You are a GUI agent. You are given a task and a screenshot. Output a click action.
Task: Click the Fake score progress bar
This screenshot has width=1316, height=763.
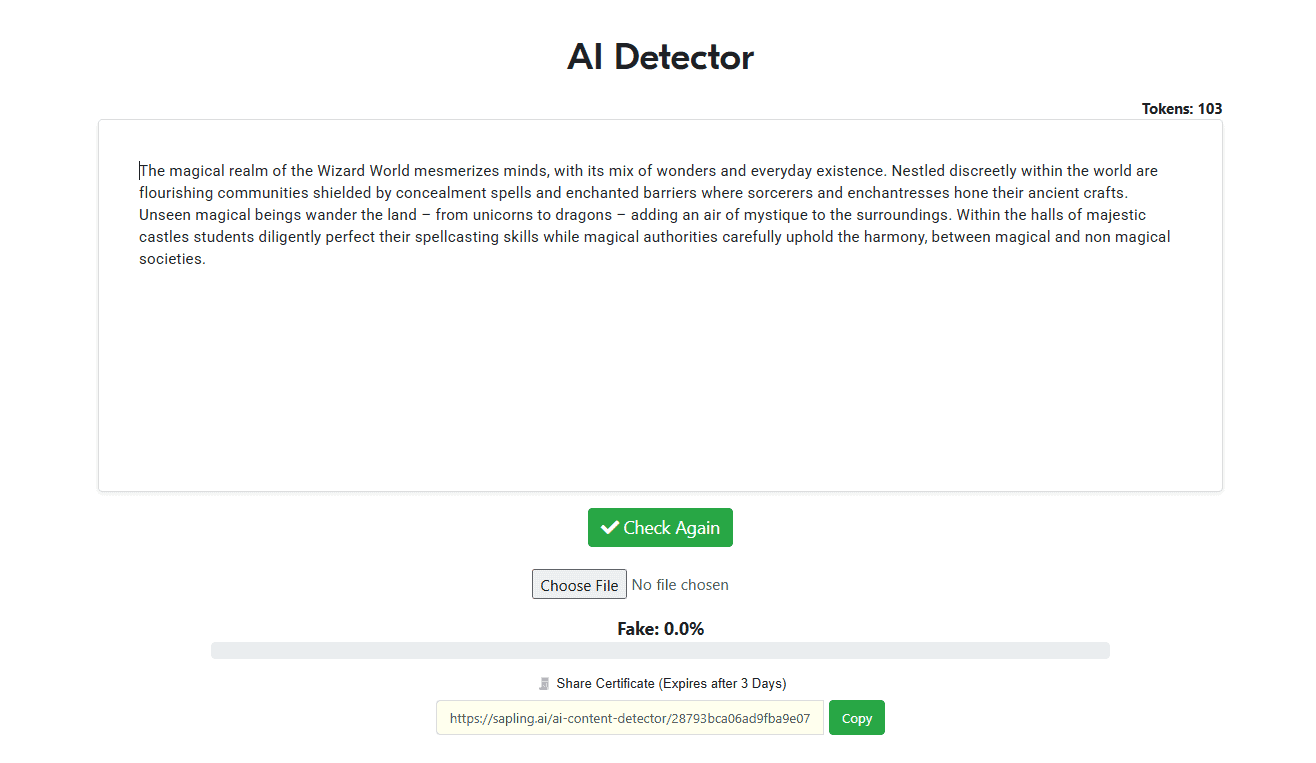coord(660,650)
